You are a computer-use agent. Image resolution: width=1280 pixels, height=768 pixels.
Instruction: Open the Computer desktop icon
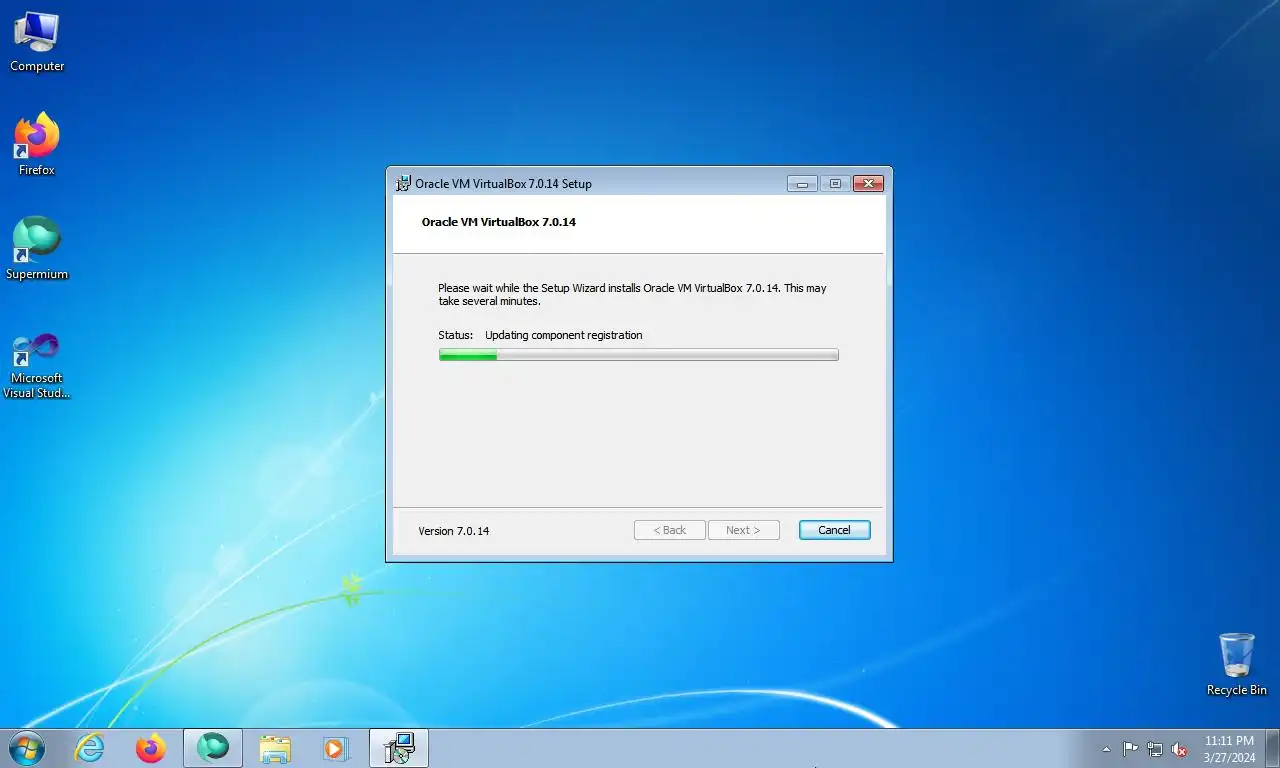tap(37, 42)
